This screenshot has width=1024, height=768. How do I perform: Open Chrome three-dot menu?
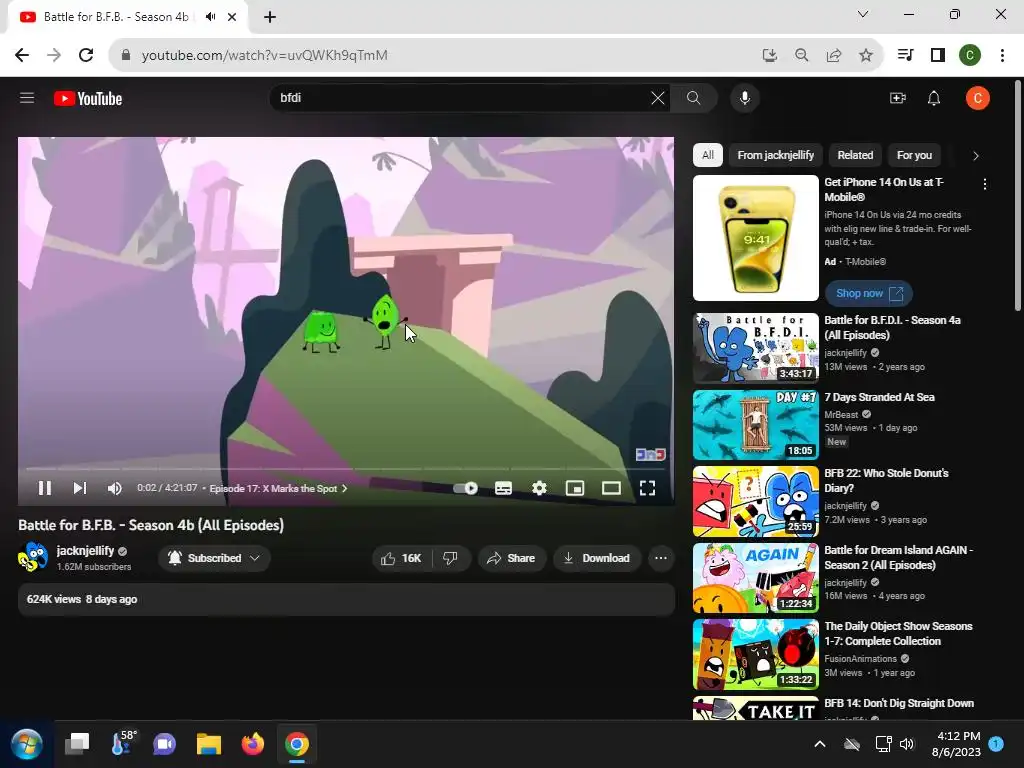click(x=1002, y=55)
